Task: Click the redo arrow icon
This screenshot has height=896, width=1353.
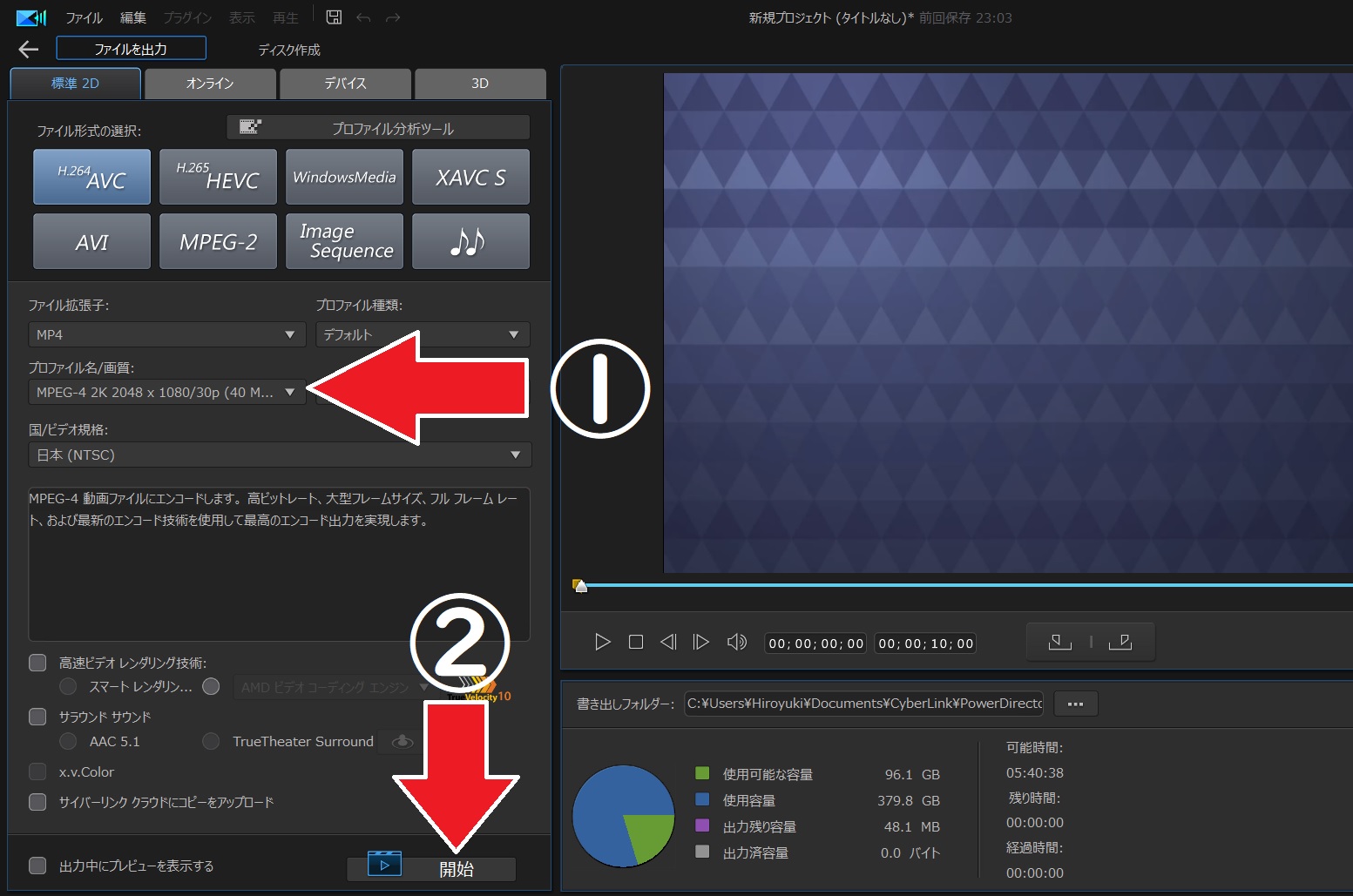Action: point(393,18)
